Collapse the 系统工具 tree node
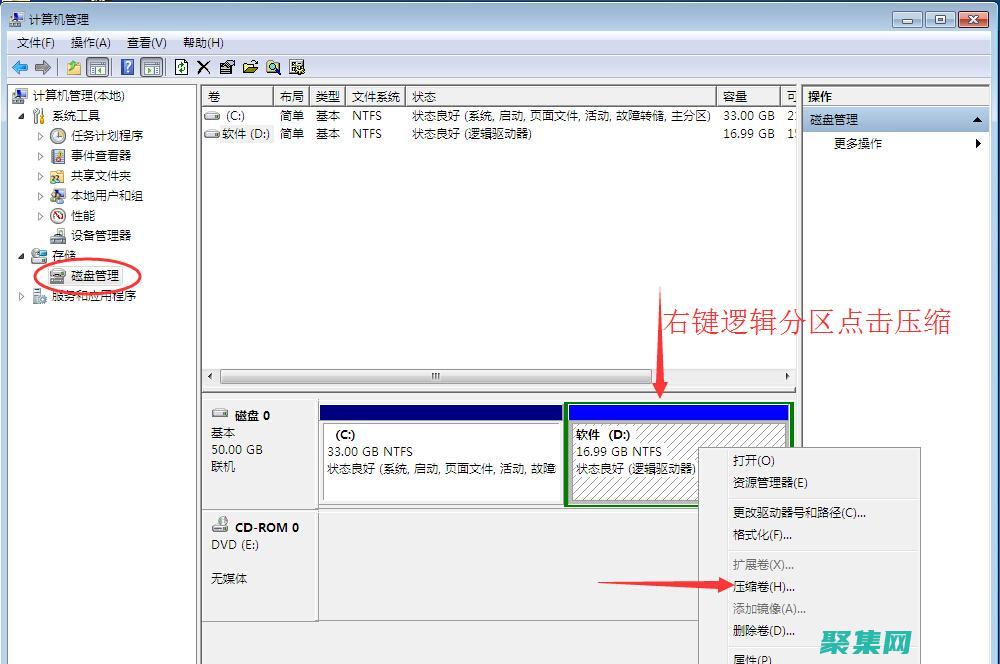1000x664 pixels. coord(23,116)
